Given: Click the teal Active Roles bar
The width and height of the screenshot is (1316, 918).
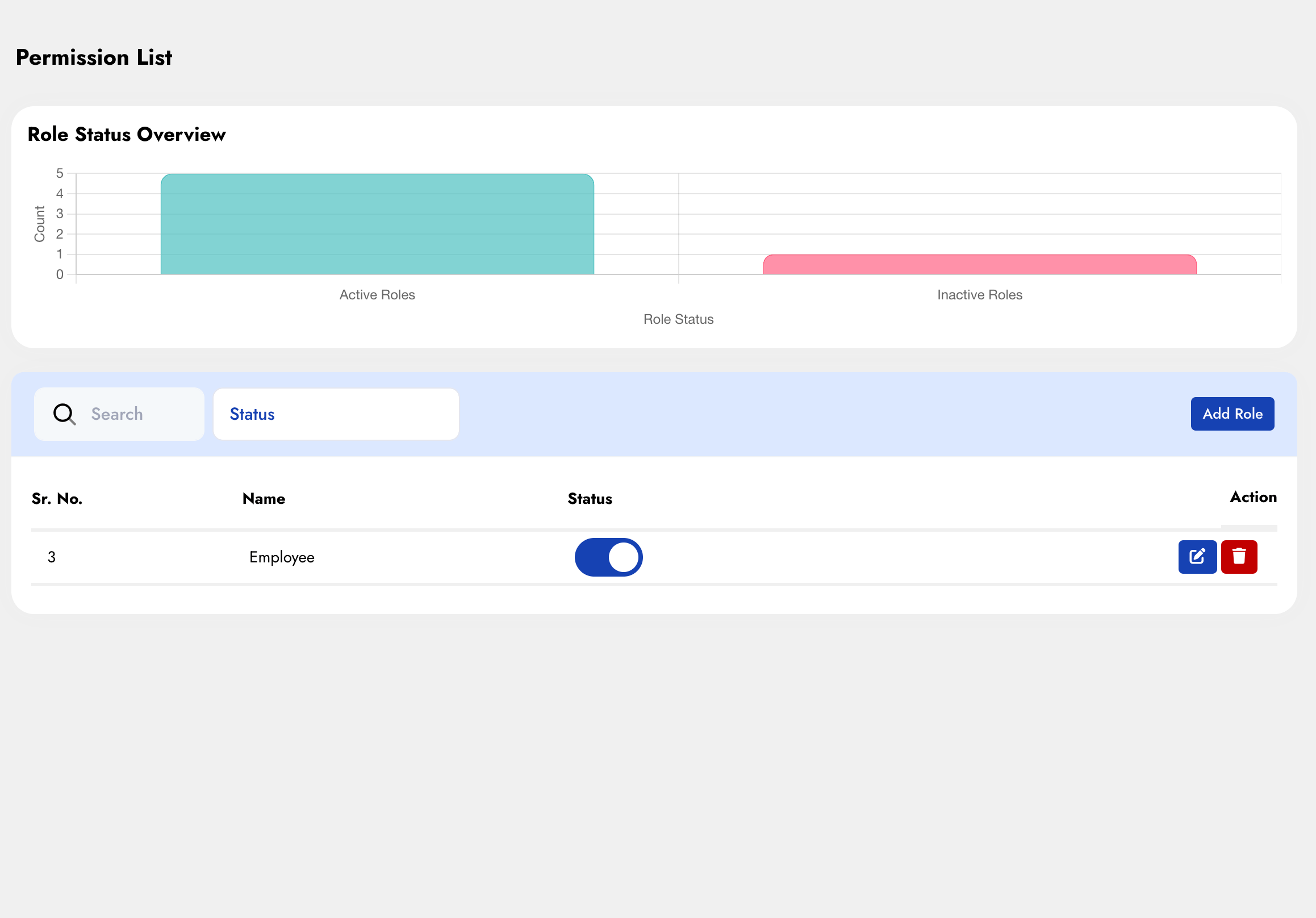Looking at the screenshot, I should pyautogui.click(x=377, y=224).
